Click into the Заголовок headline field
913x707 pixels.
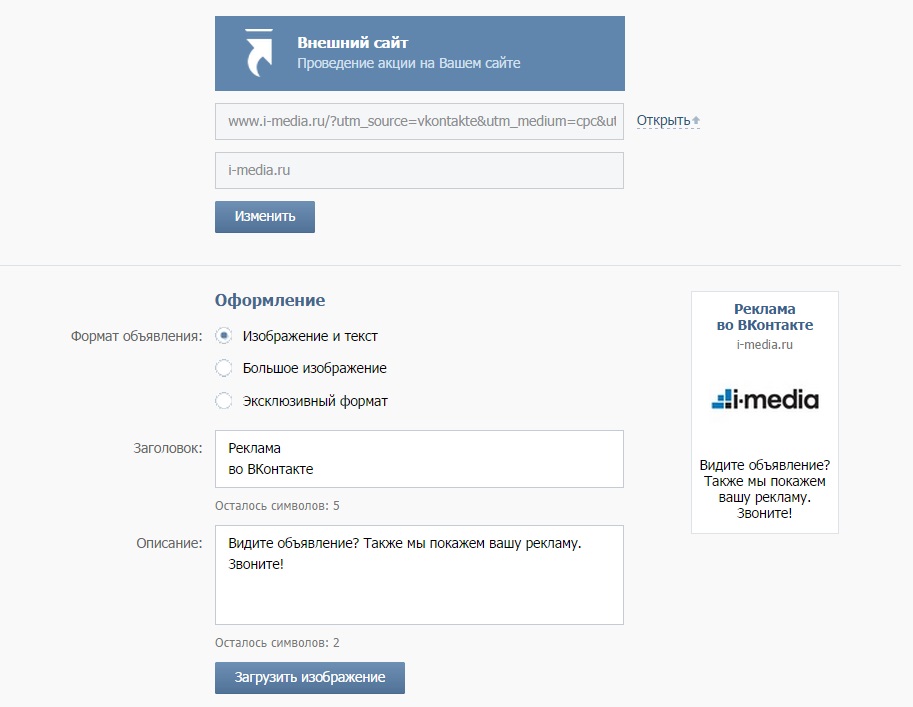tap(419, 459)
